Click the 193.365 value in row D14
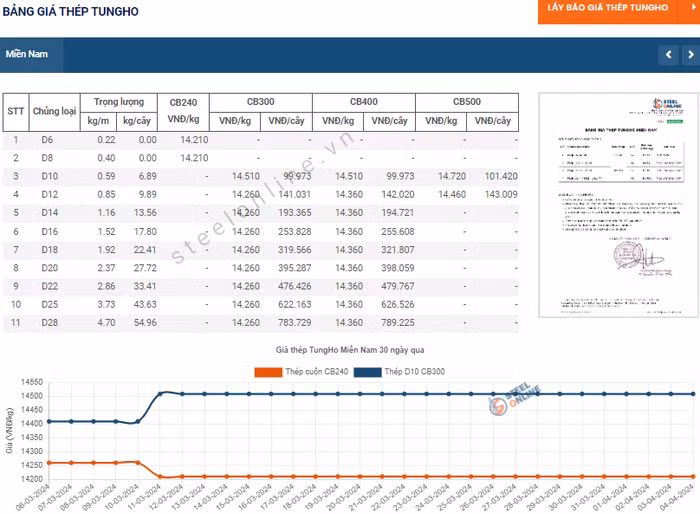 (x=295, y=213)
